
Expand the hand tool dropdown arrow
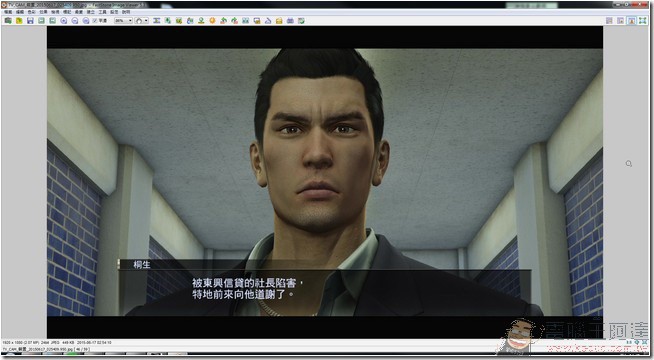146,20
